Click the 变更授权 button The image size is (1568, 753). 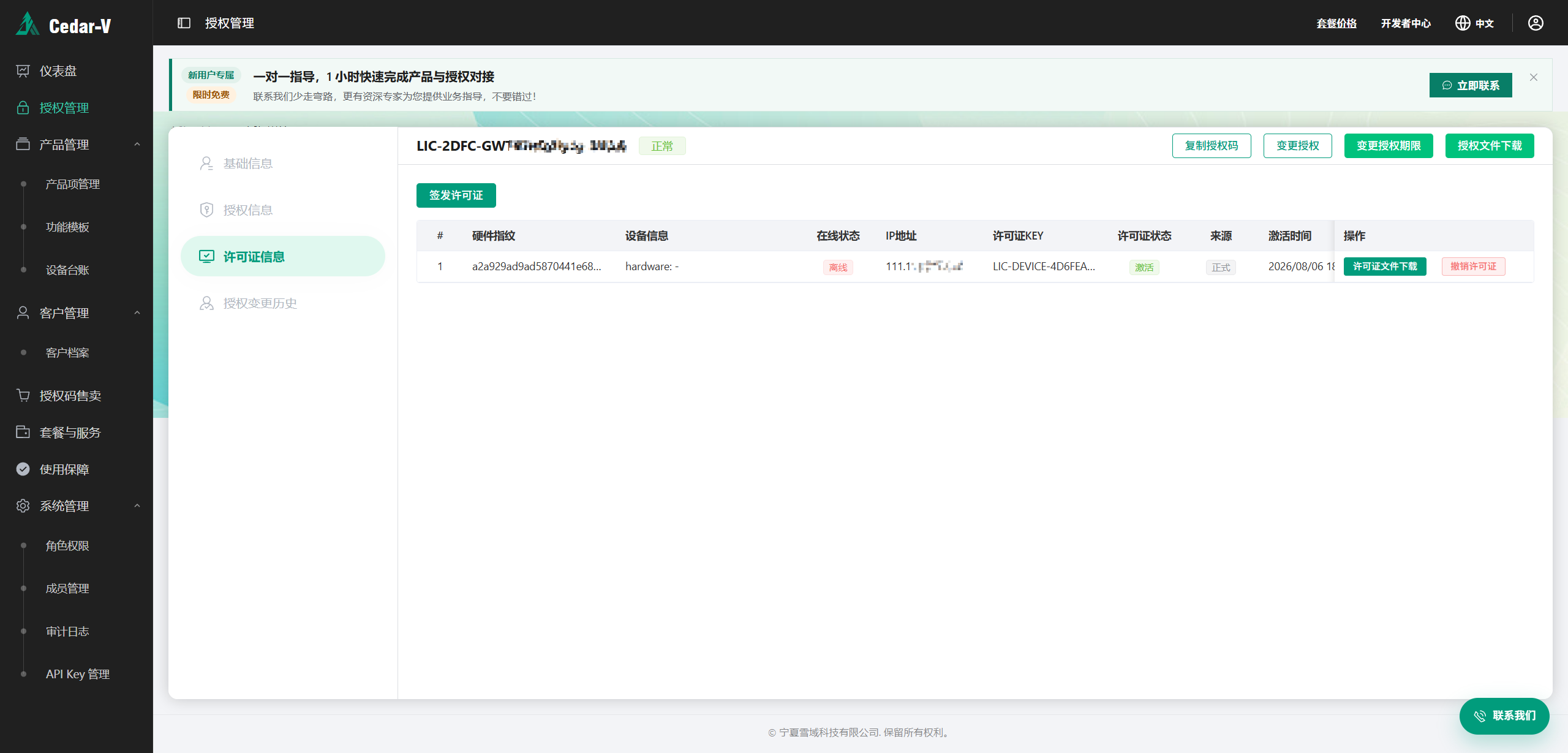click(x=1298, y=146)
